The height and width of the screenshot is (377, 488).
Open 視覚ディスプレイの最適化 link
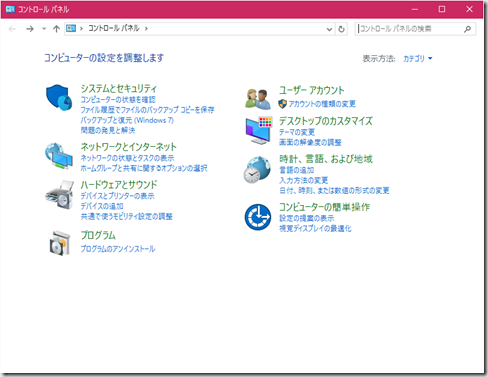[315, 229]
